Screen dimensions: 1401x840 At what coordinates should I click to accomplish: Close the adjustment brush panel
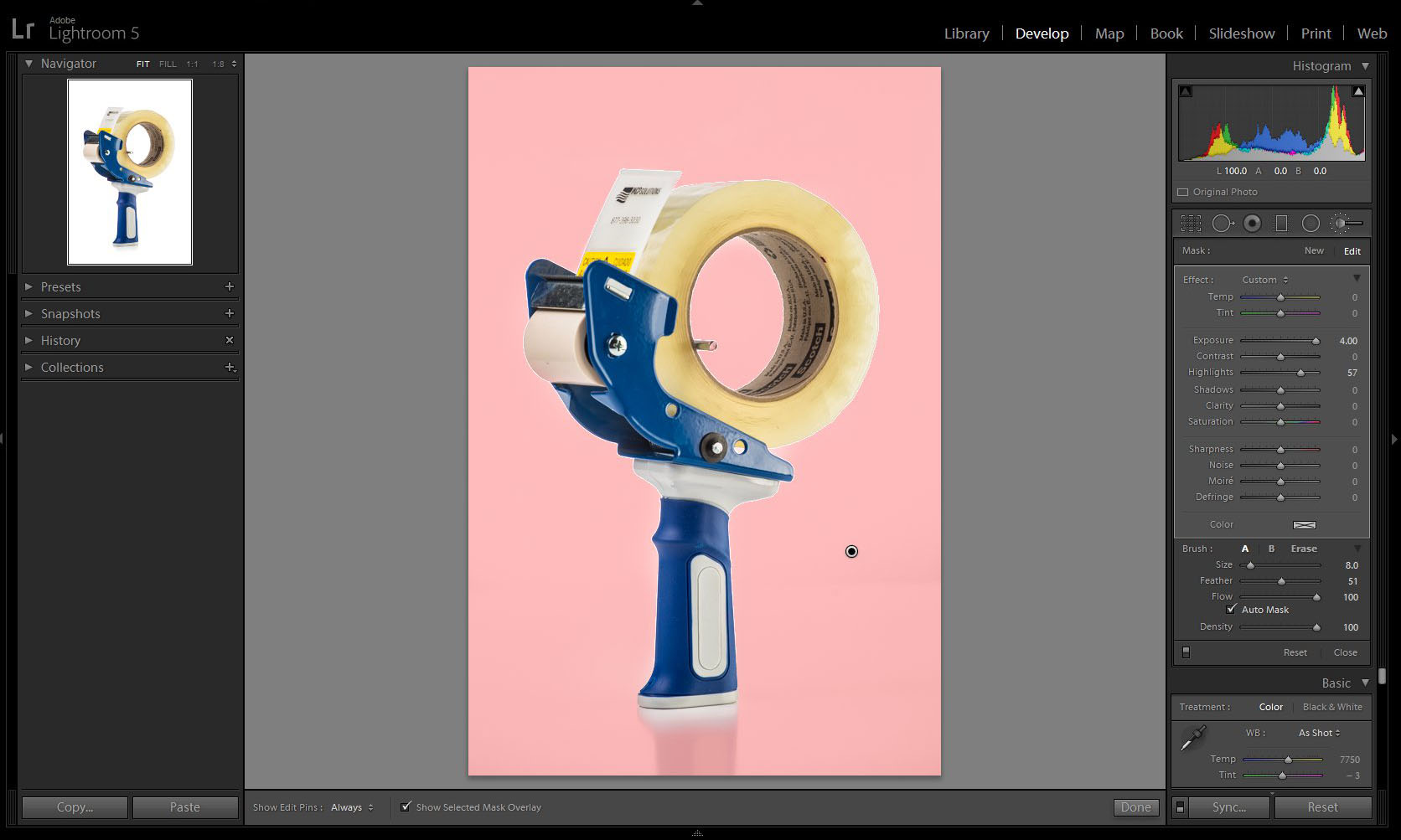pos(1345,652)
